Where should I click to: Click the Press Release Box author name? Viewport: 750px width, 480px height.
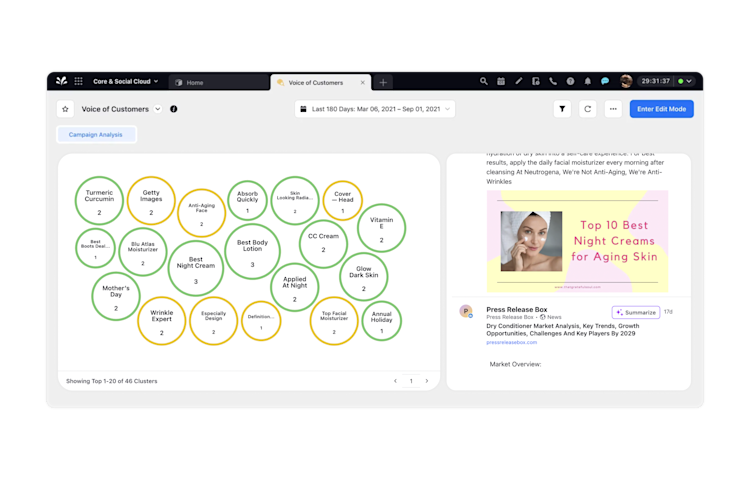[x=517, y=309]
